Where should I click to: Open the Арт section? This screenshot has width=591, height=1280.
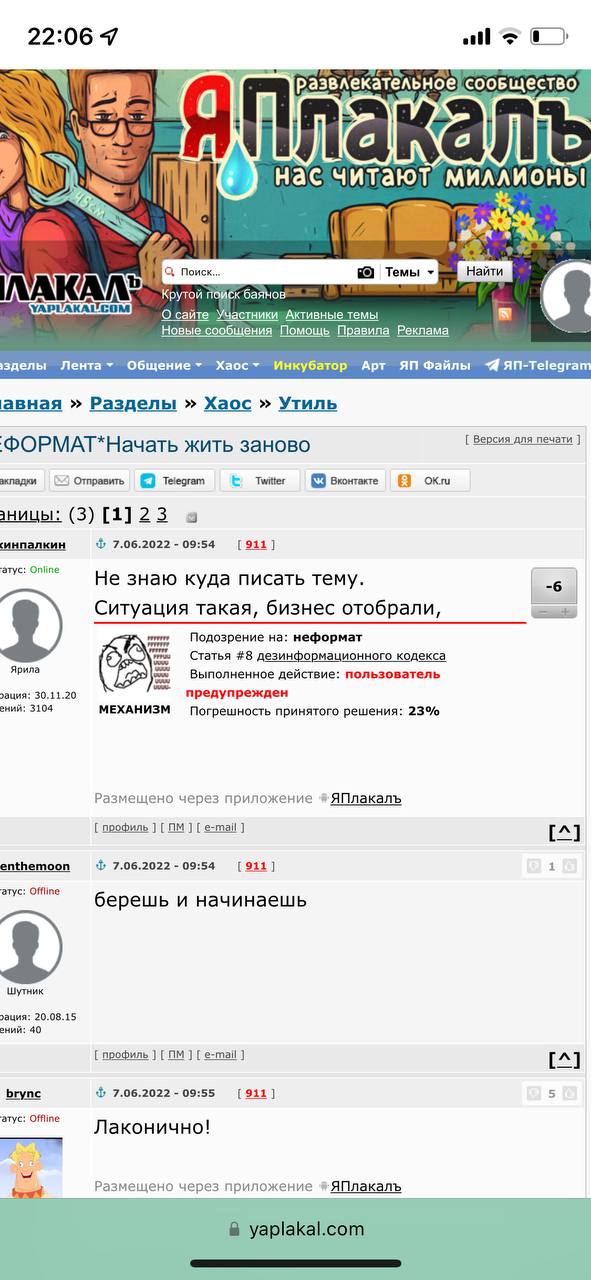point(373,365)
